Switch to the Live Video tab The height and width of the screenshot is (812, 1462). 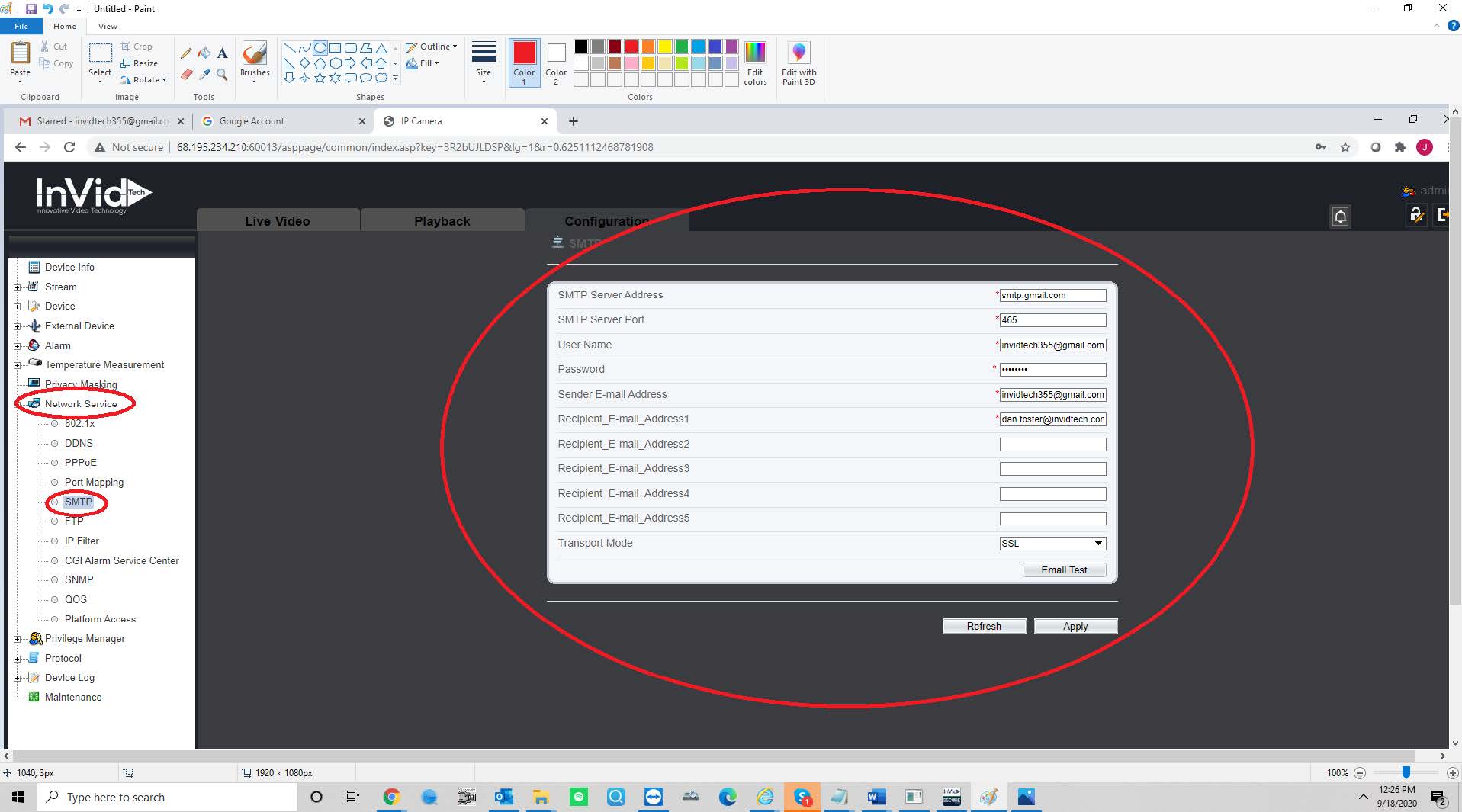(x=278, y=221)
